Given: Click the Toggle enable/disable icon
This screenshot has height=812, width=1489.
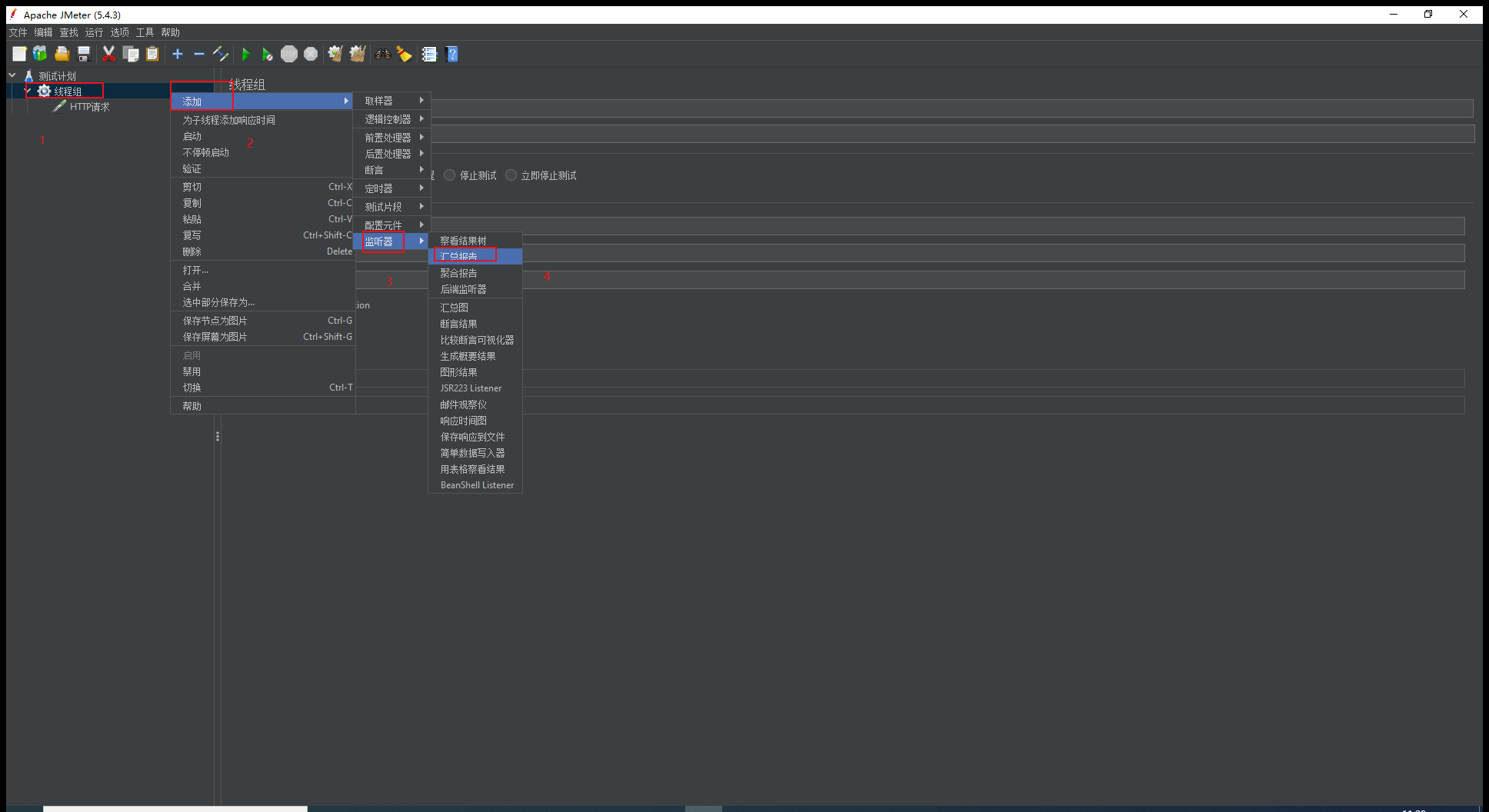Looking at the screenshot, I should tap(221, 54).
